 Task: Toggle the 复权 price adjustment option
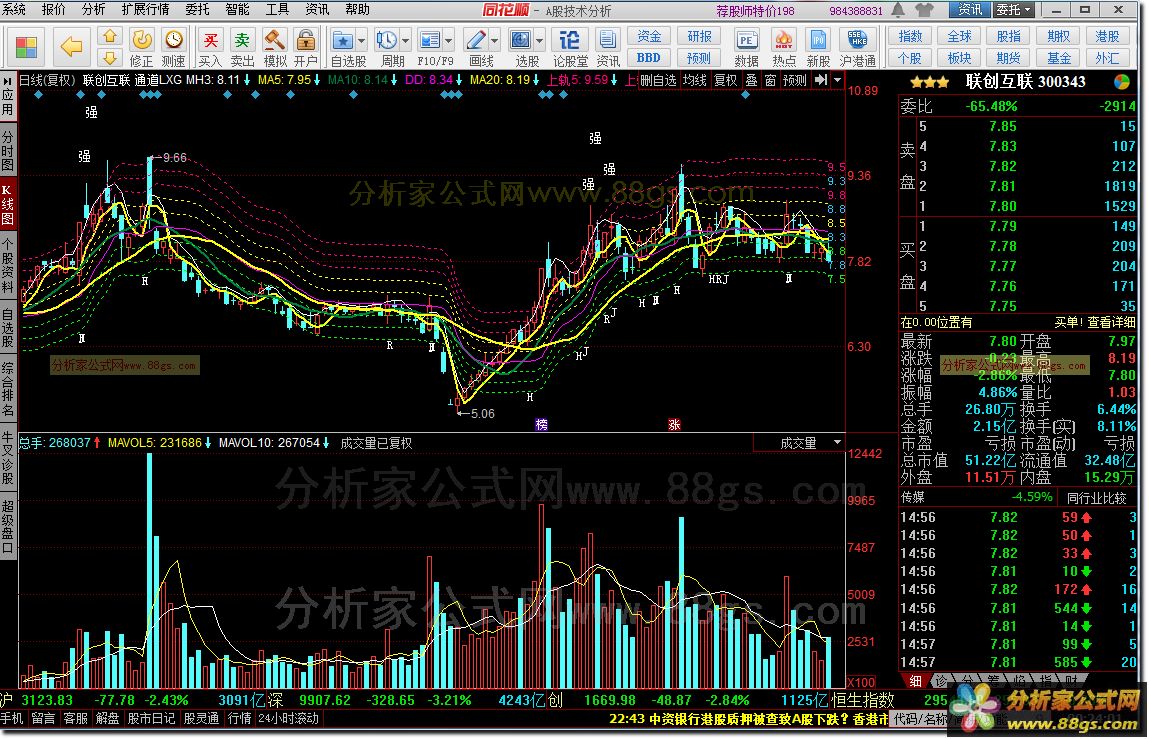(725, 80)
